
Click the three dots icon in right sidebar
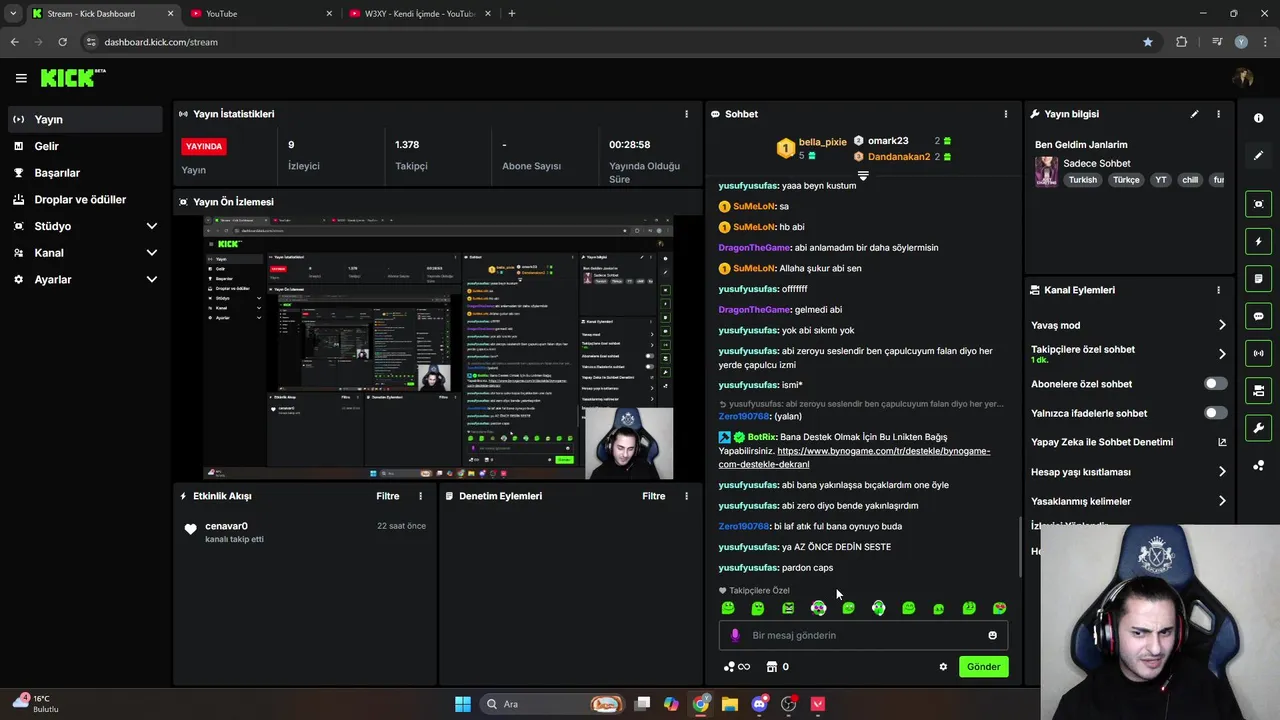(1258, 465)
